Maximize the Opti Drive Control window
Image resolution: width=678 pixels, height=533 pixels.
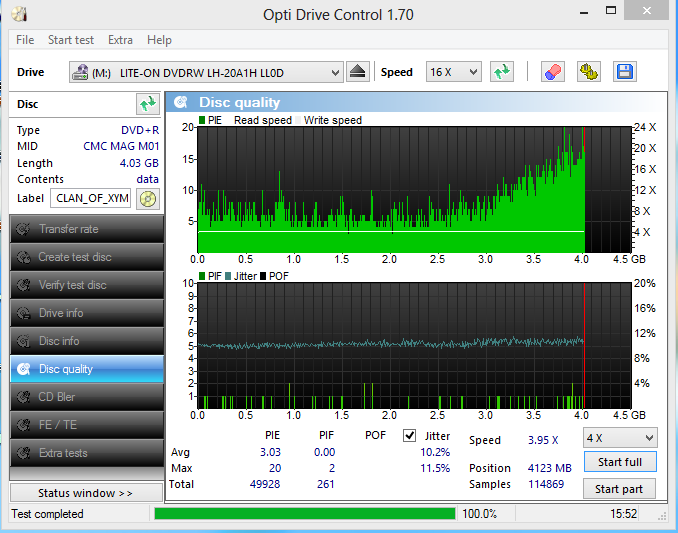(611, 11)
